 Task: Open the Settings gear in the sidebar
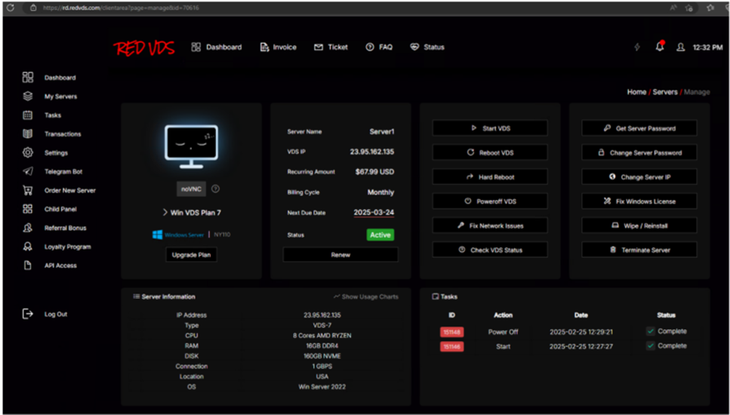(28, 153)
